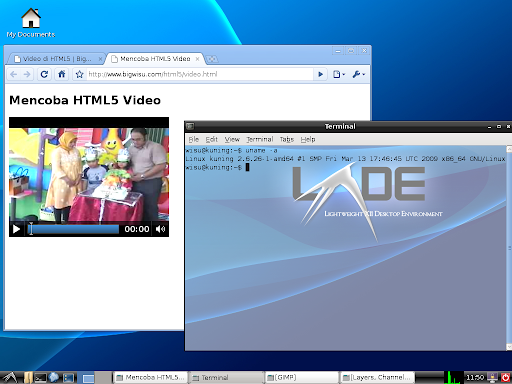Reload the current page
Viewport: 512px width, 384px height.
tap(44, 74)
